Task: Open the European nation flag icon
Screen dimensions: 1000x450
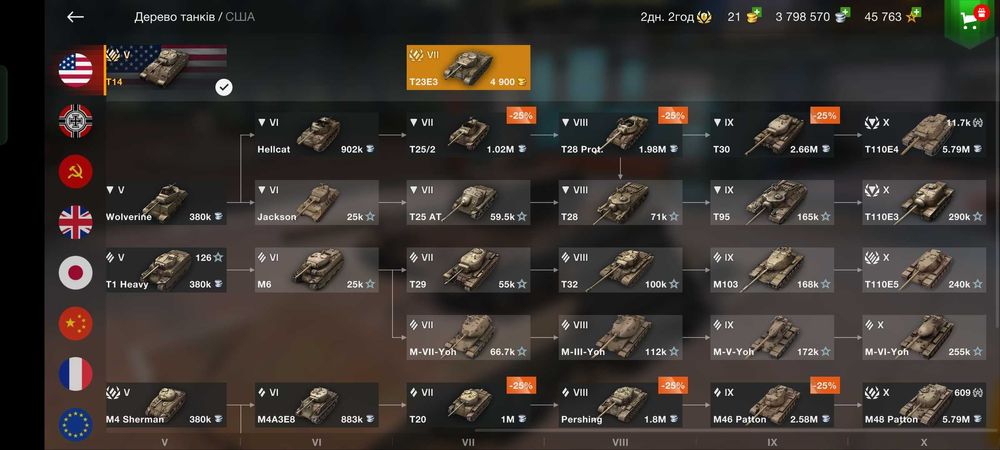Action: click(x=75, y=425)
